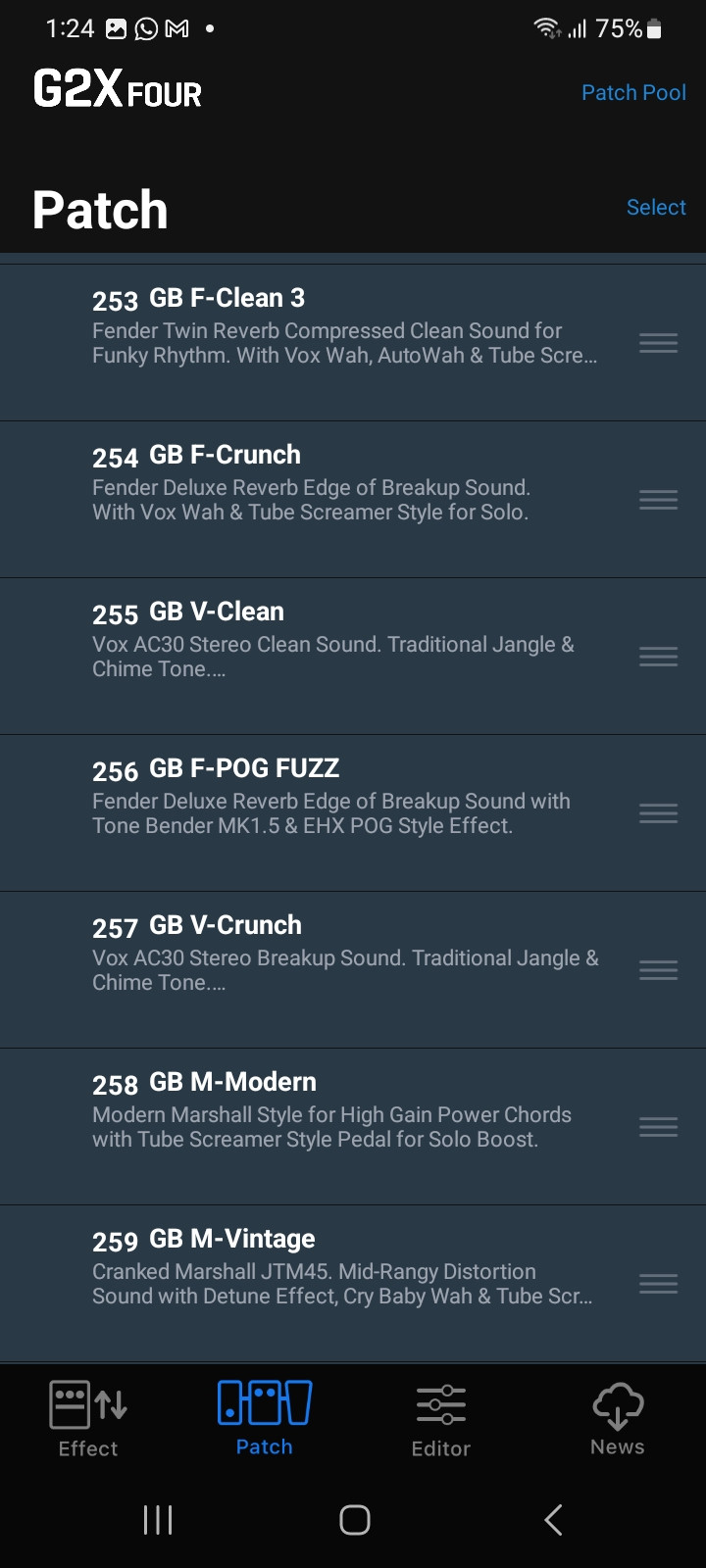This screenshot has width=706, height=1568.
Task: Open the Effect tab icon
Action: pyautogui.click(x=88, y=1405)
